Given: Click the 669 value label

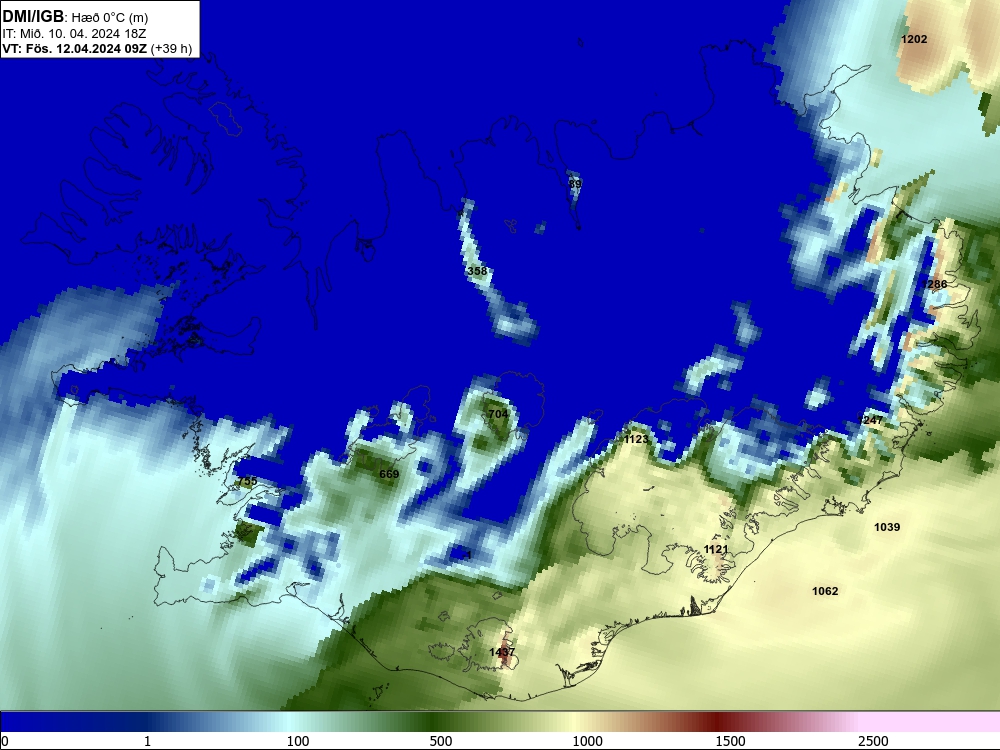Looking at the screenshot, I should [389, 474].
